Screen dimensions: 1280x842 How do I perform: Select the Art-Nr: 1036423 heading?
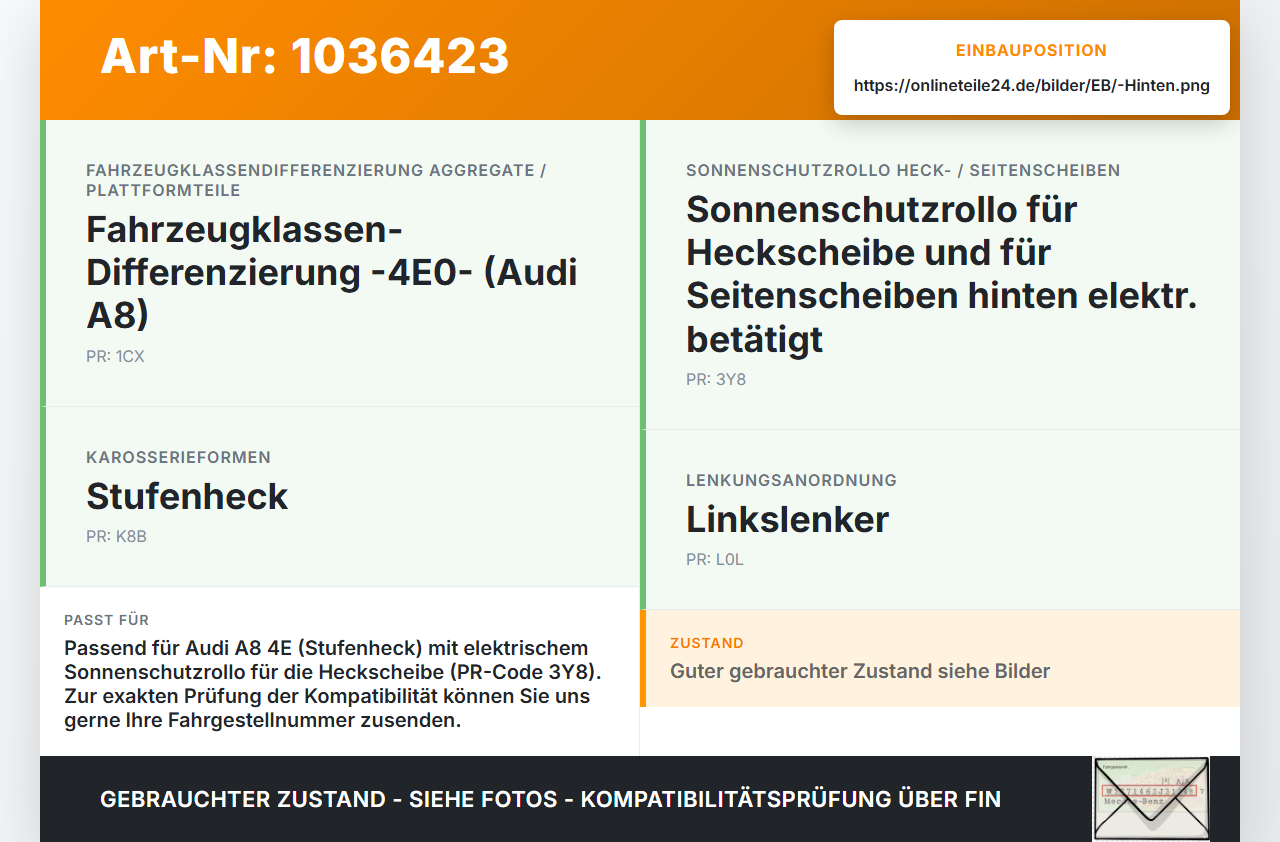coord(305,56)
